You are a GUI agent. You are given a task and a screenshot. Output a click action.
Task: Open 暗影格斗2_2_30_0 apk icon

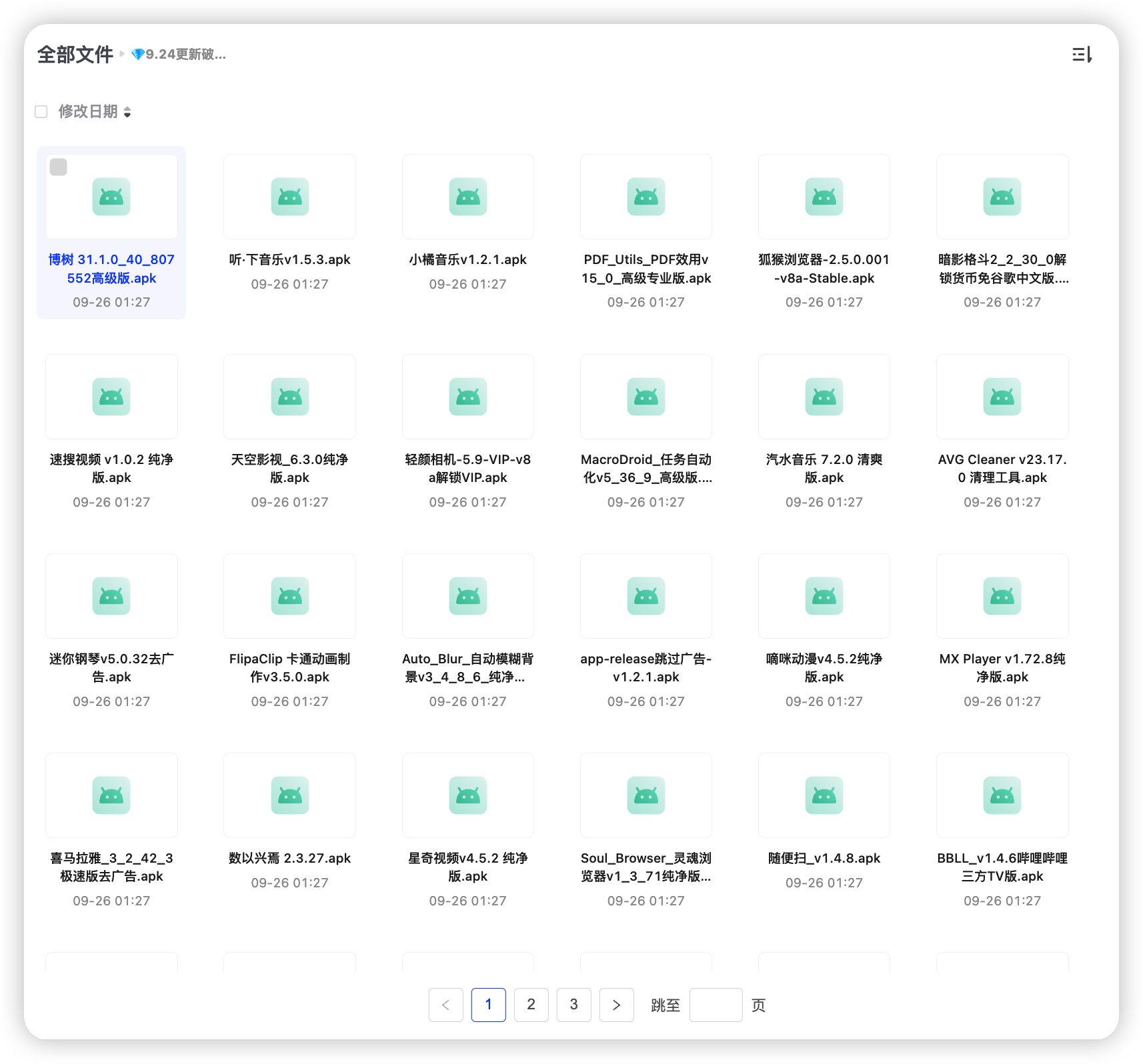point(1002,197)
